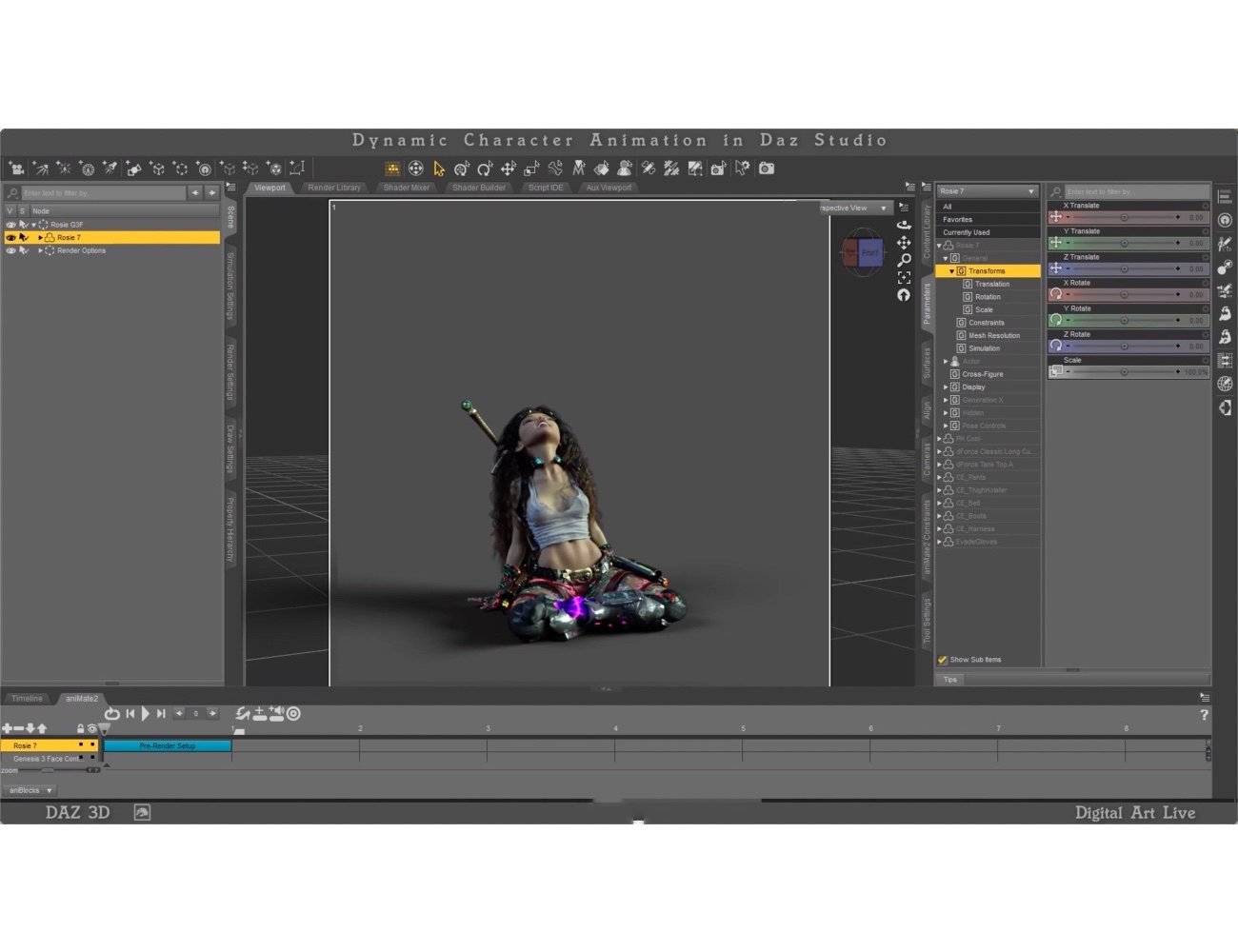1238x952 pixels.
Task: Switch to the Shader Mixer tab
Action: (x=406, y=188)
